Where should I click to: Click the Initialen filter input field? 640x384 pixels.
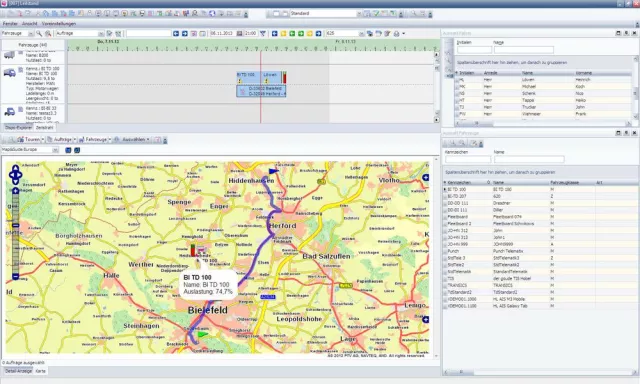click(x=474, y=50)
